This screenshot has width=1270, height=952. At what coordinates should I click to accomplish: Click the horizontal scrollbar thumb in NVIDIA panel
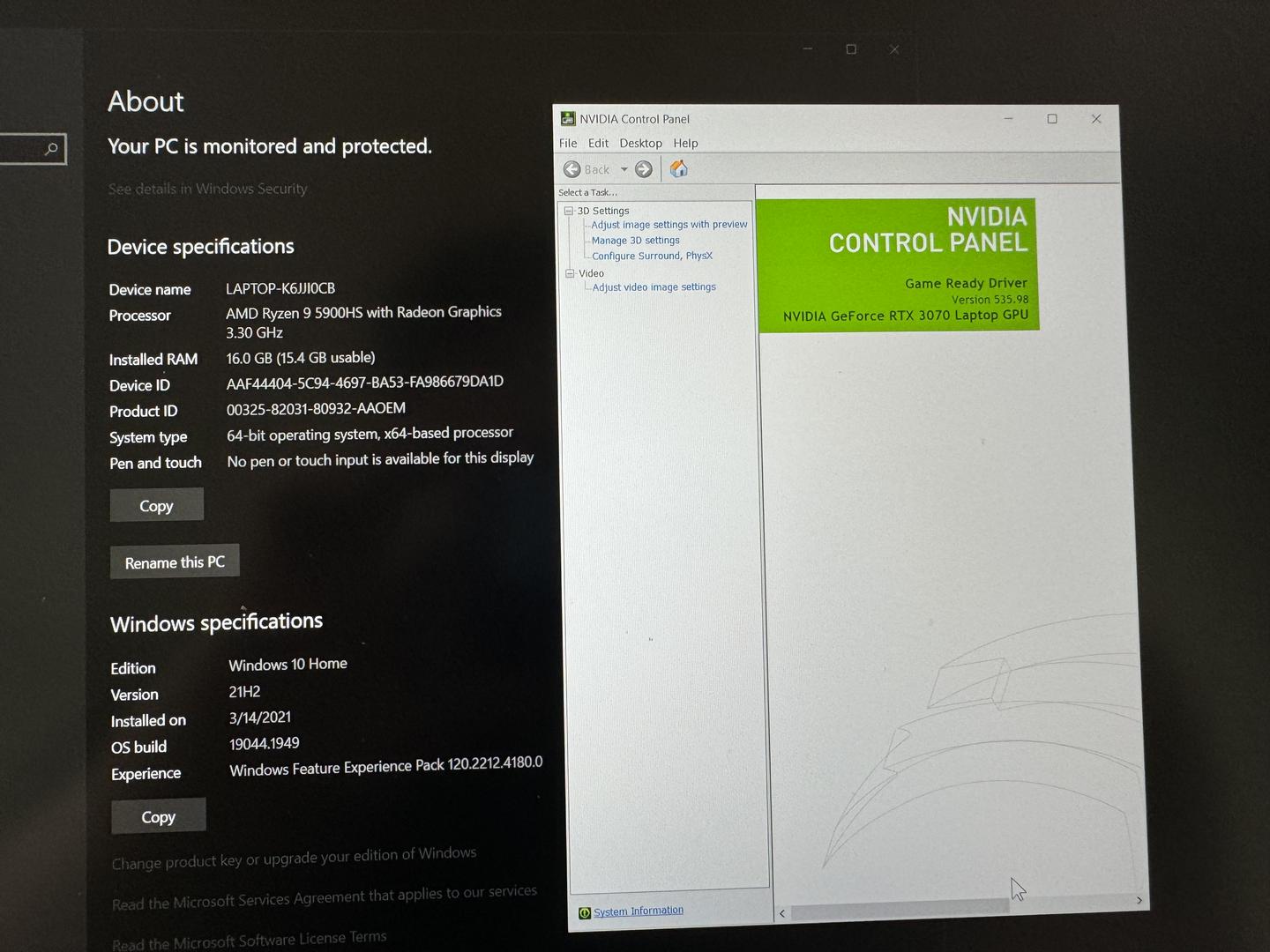click(x=900, y=909)
